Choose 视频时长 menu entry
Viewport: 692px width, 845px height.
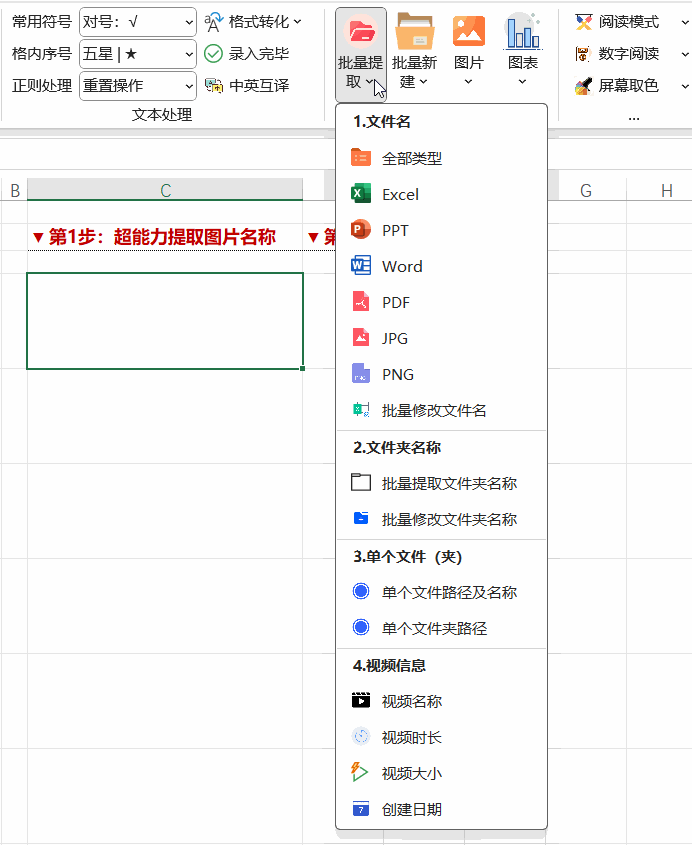click(x=441, y=737)
